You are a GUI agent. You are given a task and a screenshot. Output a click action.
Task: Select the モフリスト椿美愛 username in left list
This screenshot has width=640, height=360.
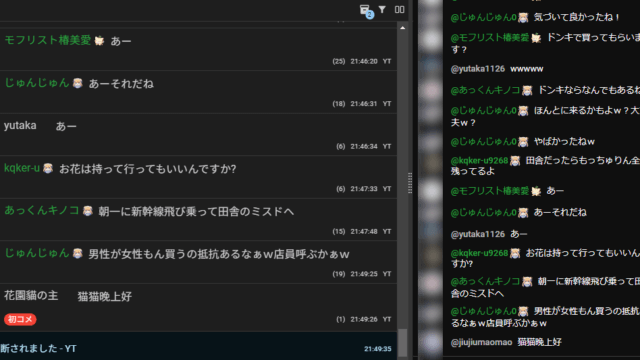[x=47, y=40]
